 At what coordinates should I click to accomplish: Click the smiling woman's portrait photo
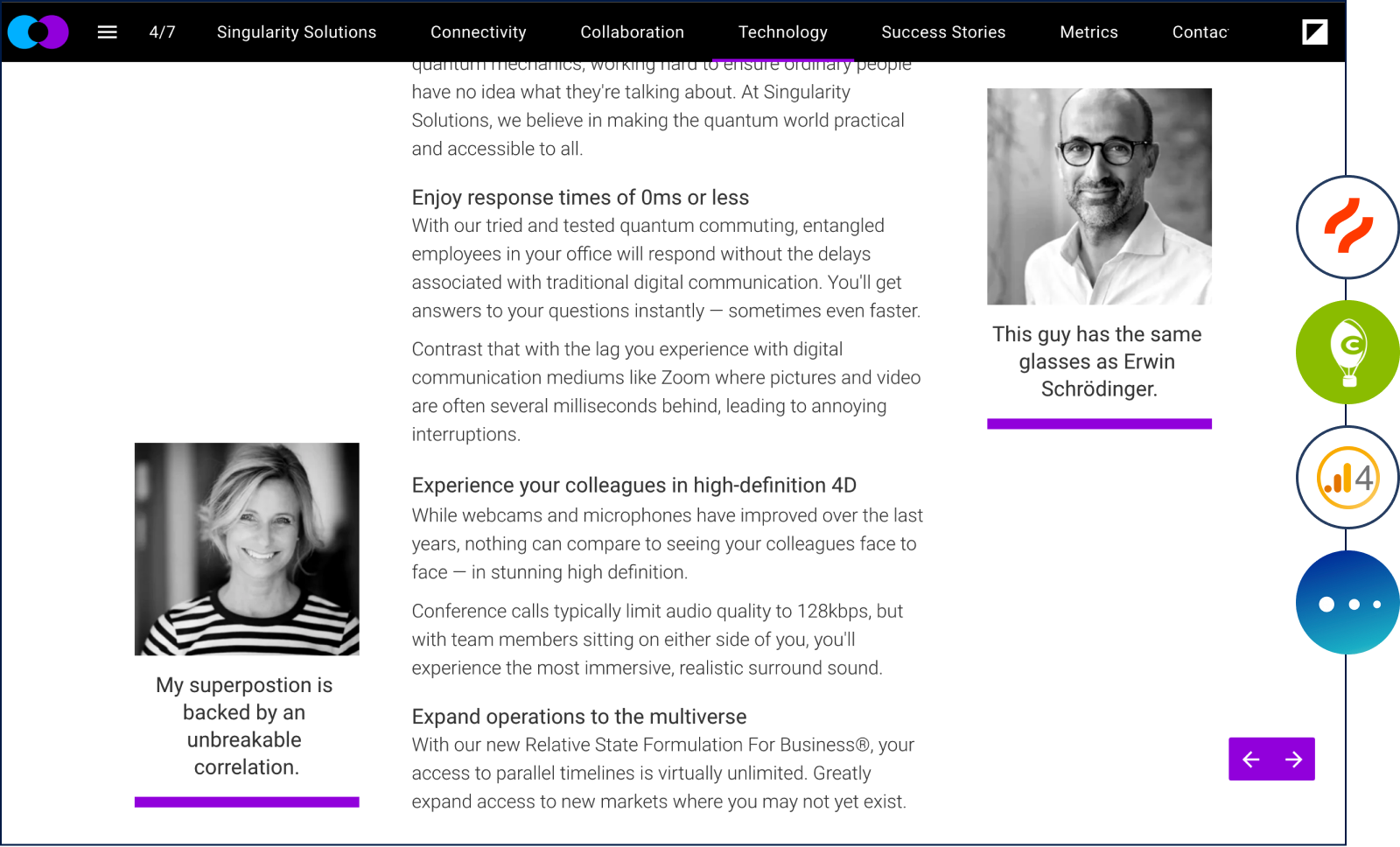click(247, 549)
